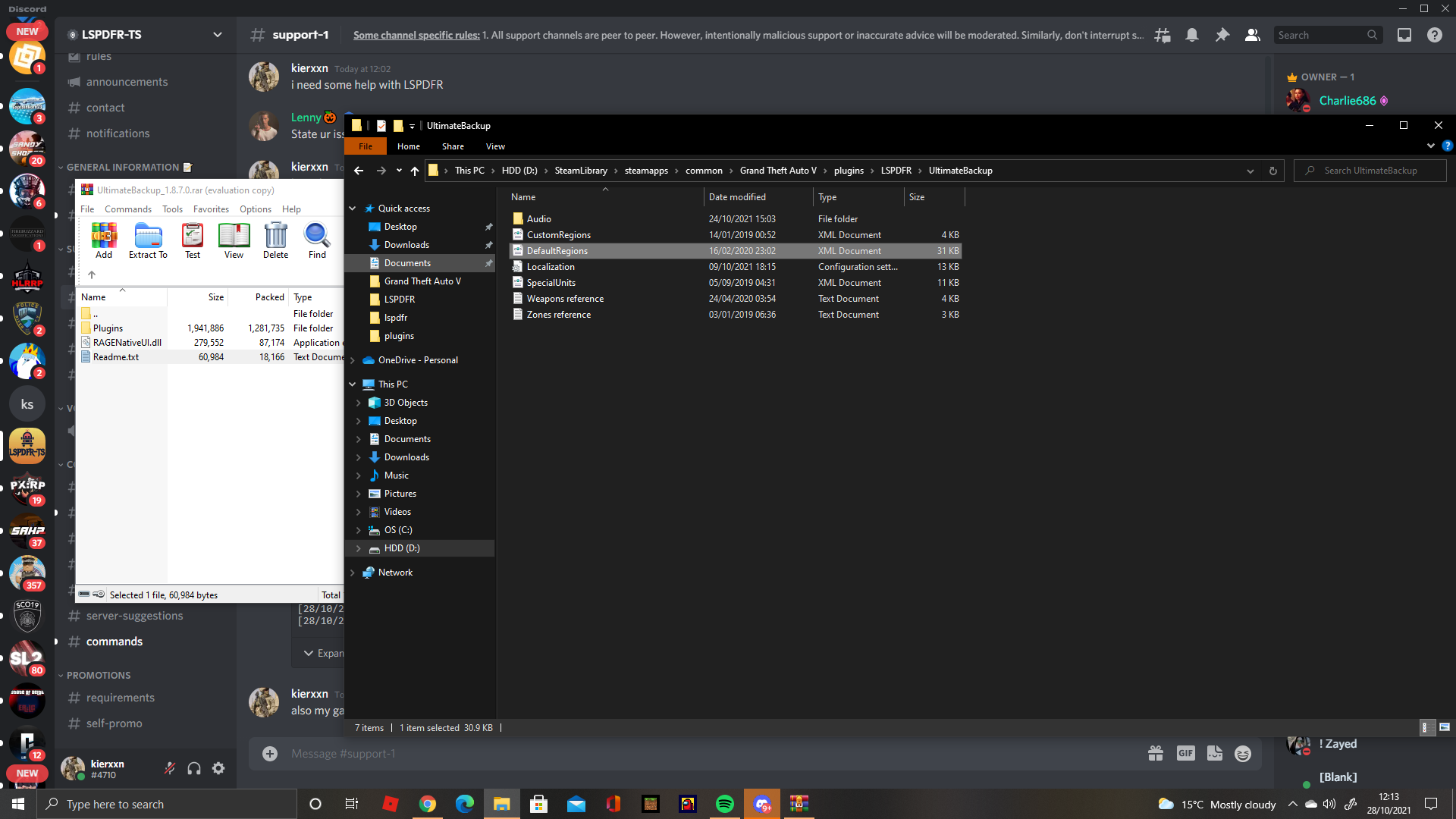Toggle Discord member list visibility

coord(1252,35)
